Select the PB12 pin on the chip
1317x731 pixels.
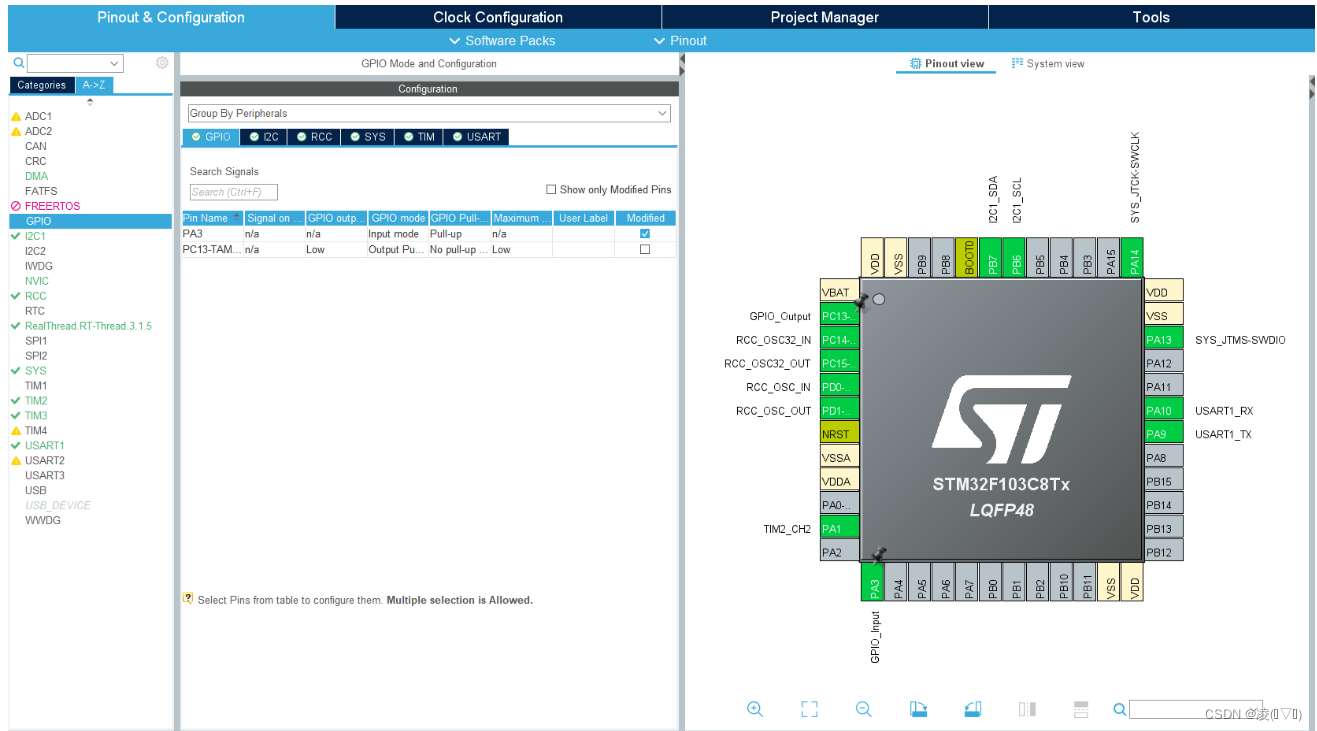click(x=1164, y=552)
